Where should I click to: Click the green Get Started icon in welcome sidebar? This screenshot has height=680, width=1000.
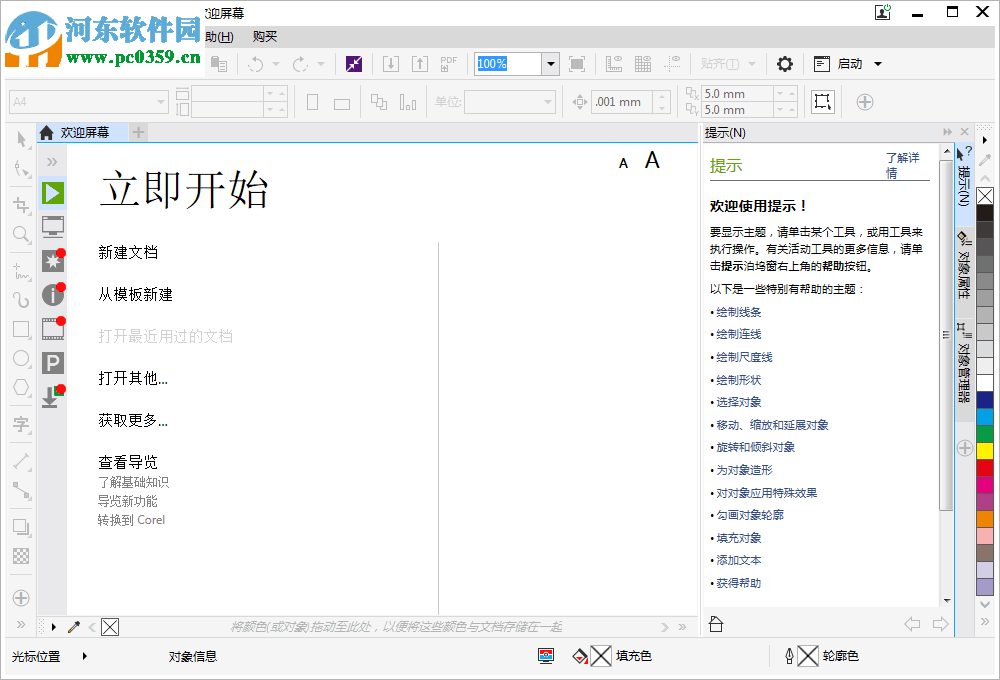click(52, 193)
